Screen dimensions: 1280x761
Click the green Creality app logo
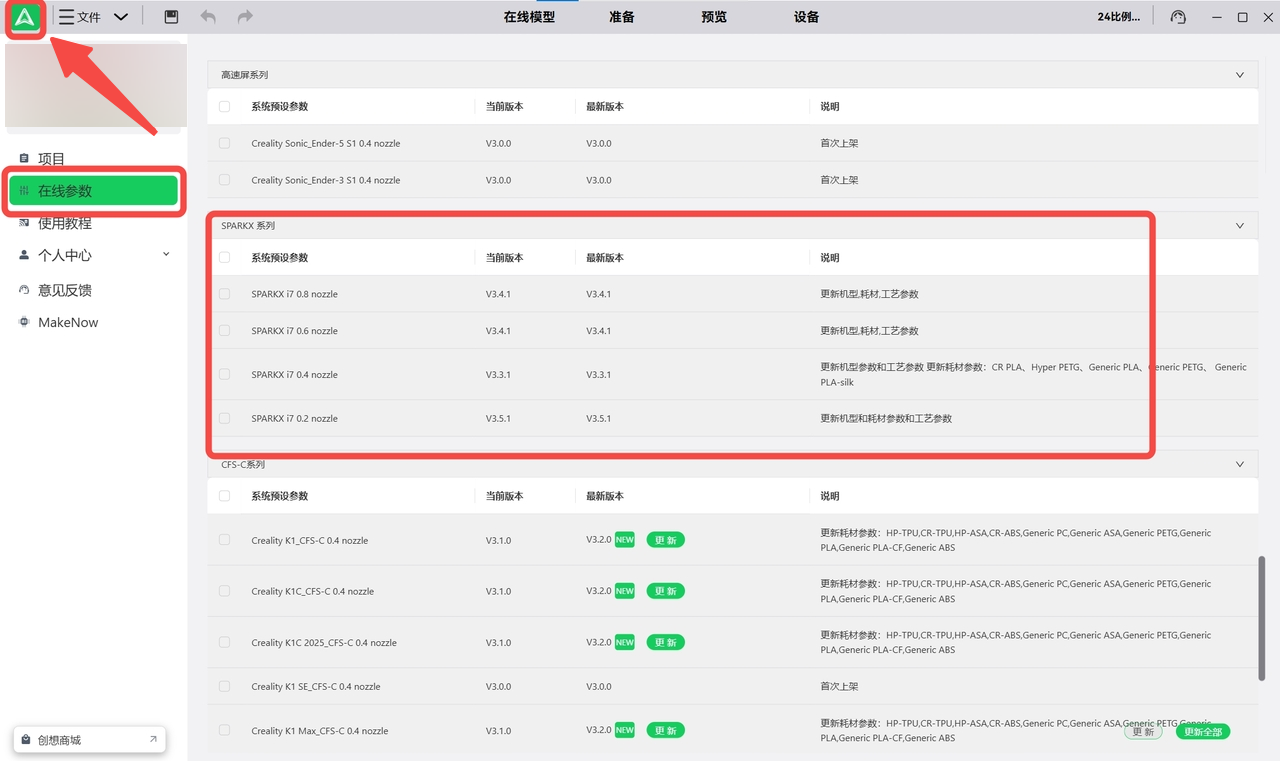pyautogui.click(x=25, y=18)
